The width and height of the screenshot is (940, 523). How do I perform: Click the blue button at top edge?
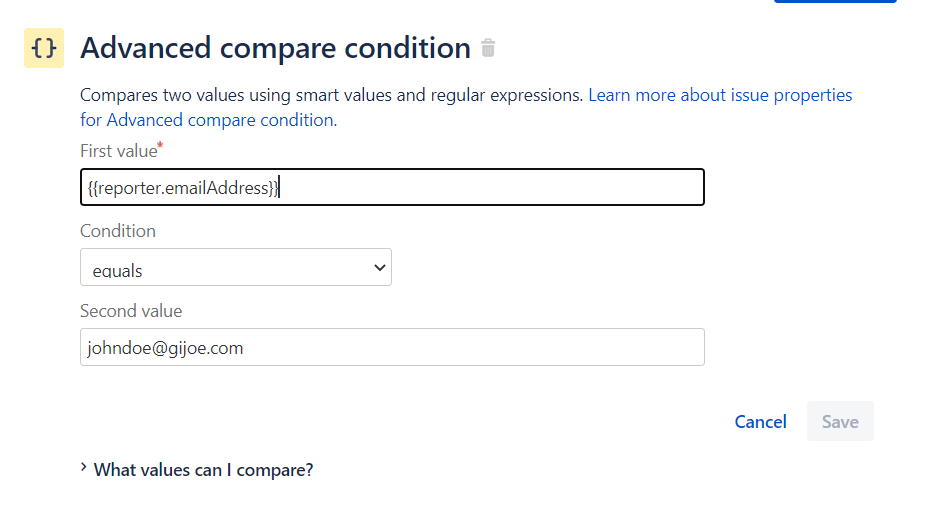point(835,1)
